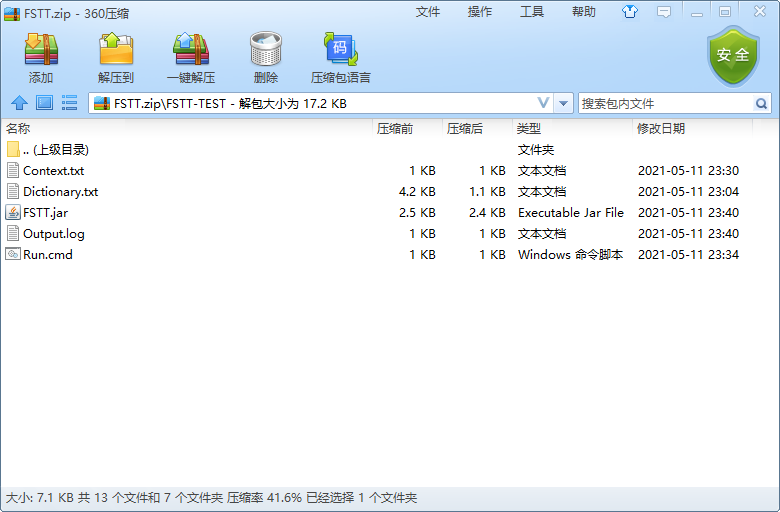Click the archive icon in address bar
780x512 pixels.
(102, 103)
